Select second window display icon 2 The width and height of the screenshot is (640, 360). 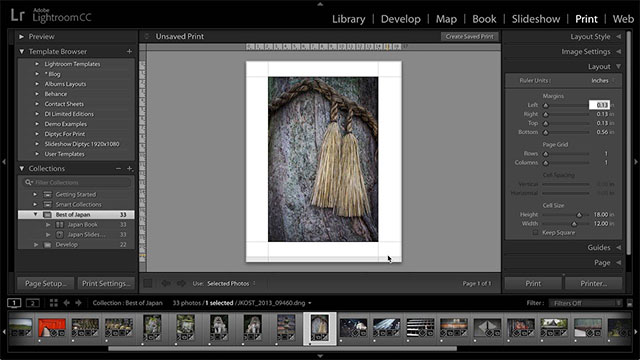[x=33, y=303]
